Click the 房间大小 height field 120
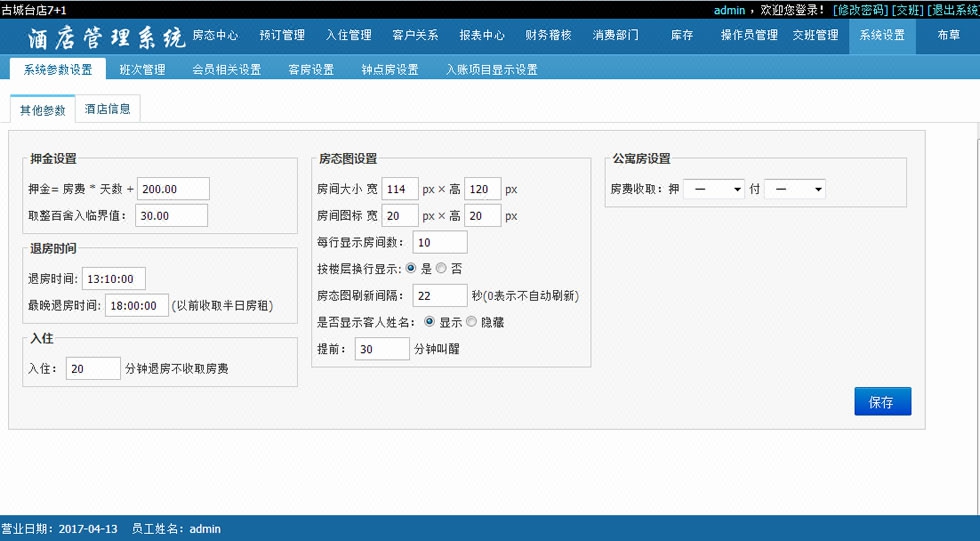The width and height of the screenshot is (980, 541). pyautogui.click(x=482, y=189)
